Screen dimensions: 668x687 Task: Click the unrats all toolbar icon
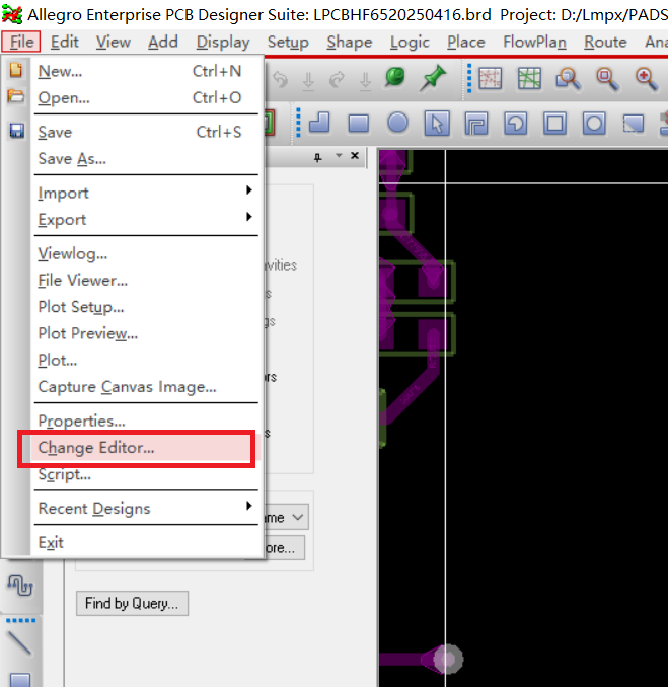pos(490,78)
